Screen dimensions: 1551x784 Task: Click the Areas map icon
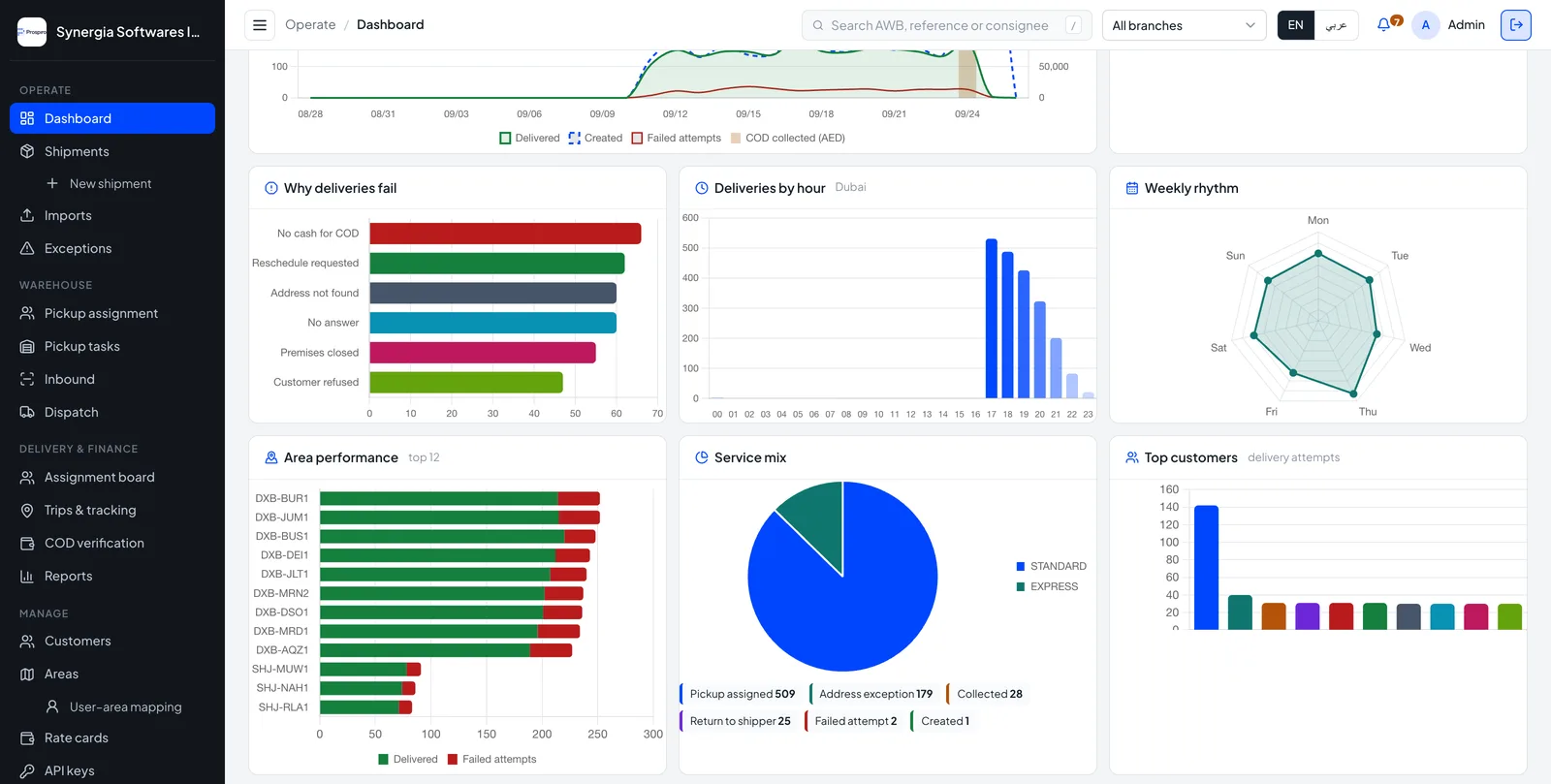point(27,674)
